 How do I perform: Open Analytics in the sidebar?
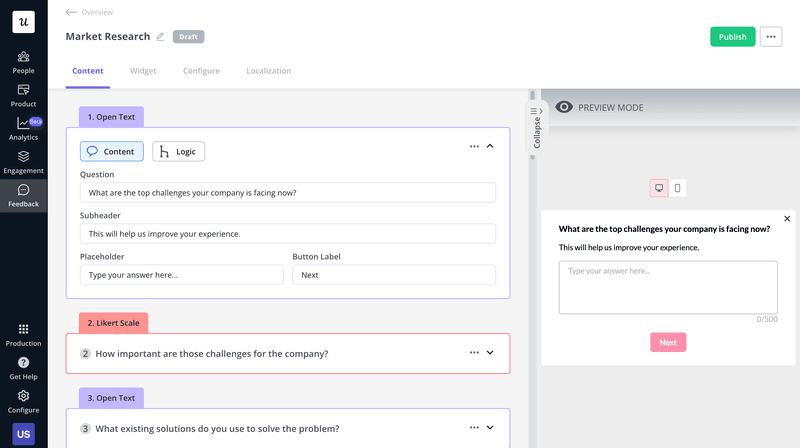click(x=23, y=128)
